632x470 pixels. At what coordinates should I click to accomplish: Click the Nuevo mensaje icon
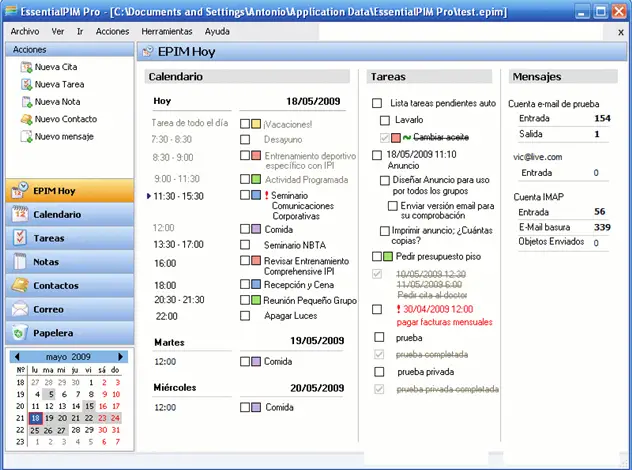click(27, 136)
